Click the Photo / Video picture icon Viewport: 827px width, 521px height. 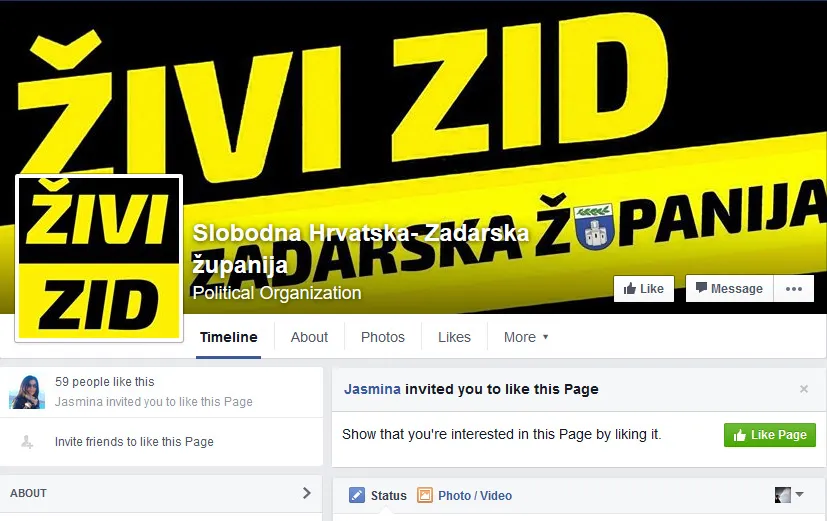[425, 495]
